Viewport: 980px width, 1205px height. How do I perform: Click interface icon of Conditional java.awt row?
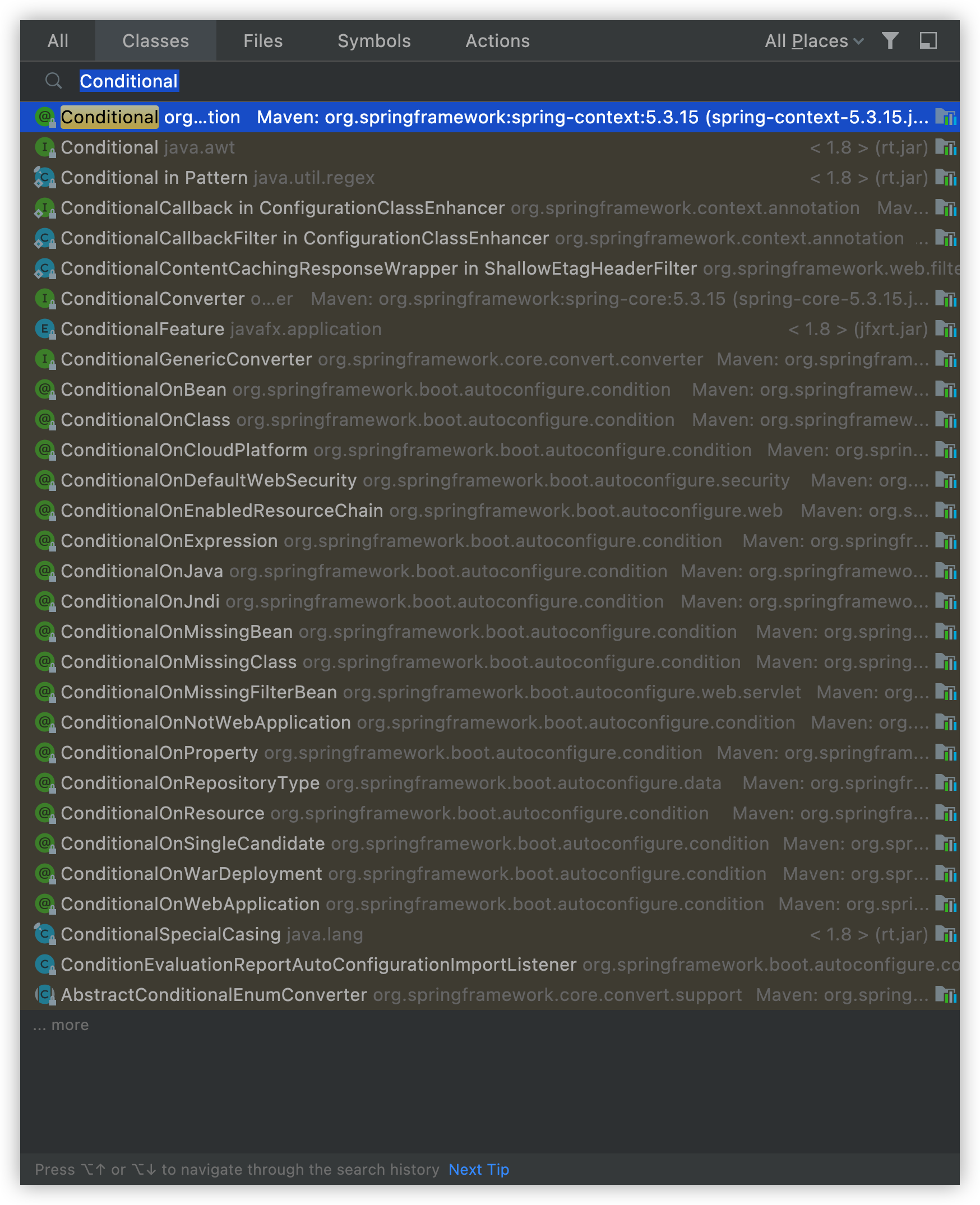[x=45, y=147]
